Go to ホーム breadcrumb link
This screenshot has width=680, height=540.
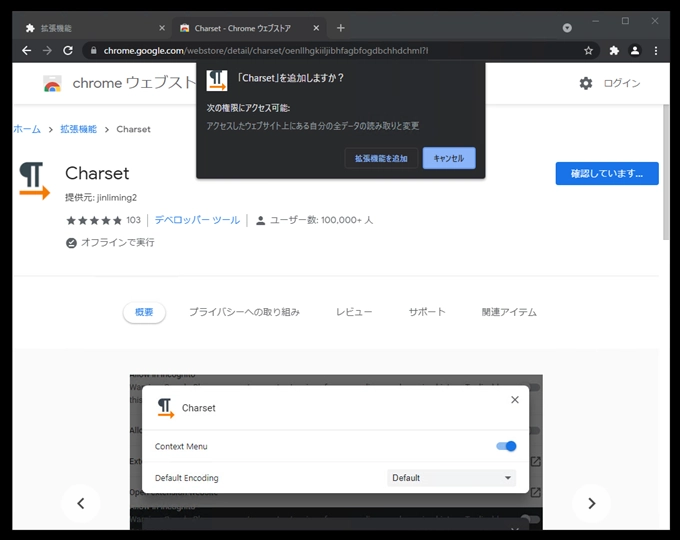click(x=27, y=129)
